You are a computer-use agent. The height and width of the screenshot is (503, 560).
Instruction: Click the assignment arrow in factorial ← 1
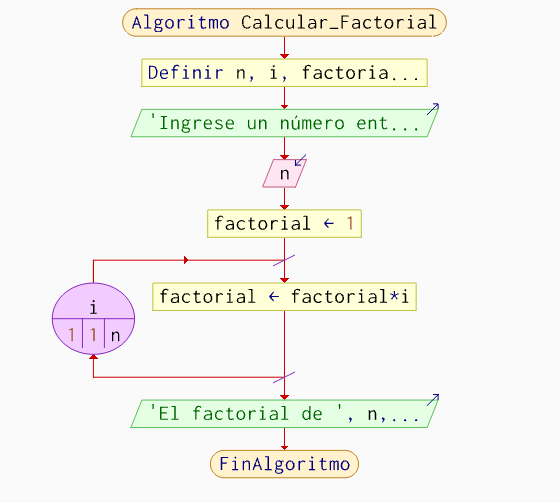pyautogui.click(x=329, y=224)
